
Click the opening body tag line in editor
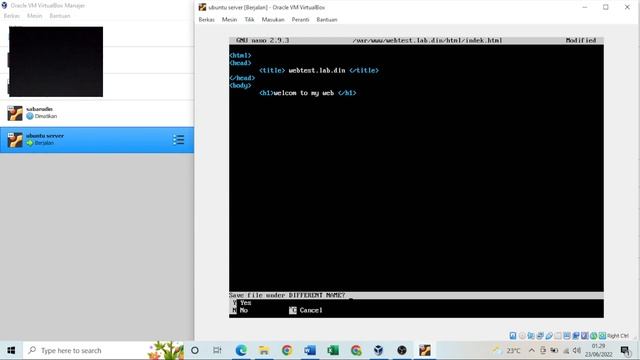point(240,85)
